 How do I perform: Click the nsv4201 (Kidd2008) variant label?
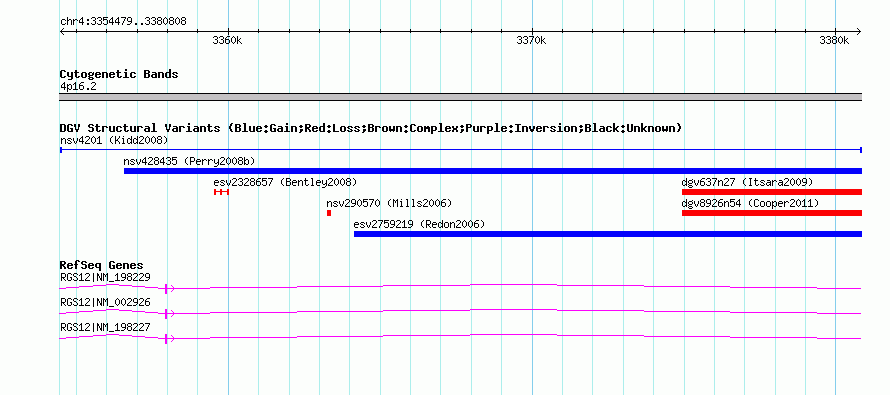(114, 140)
